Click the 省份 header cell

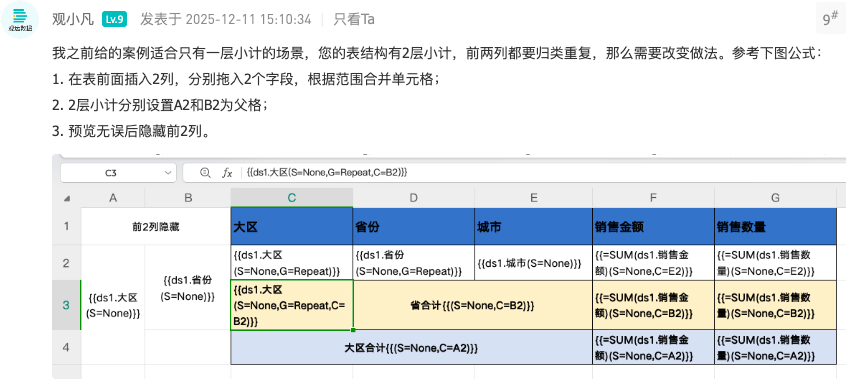point(413,226)
